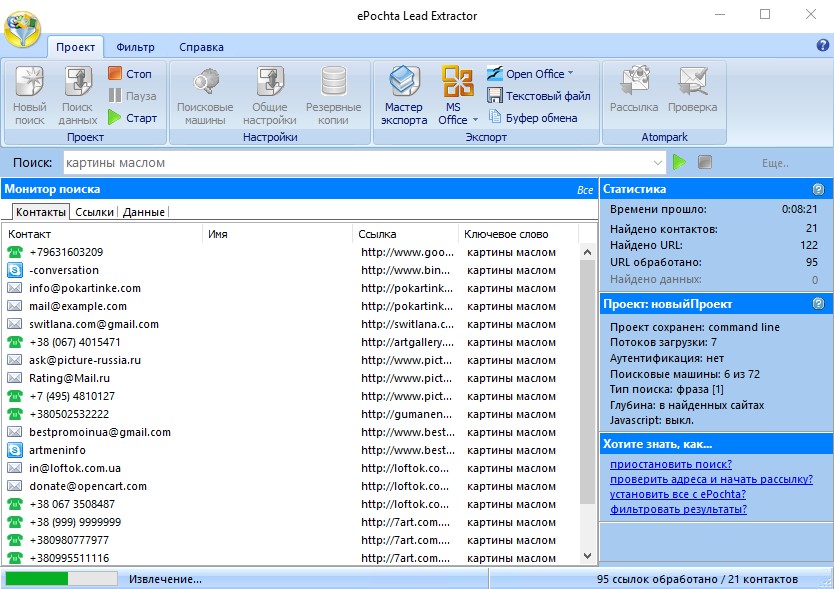The height and width of the screenshot is (589, 834).
Task: Switch to the Проект ribbon tab
Action: coord(76,47)
